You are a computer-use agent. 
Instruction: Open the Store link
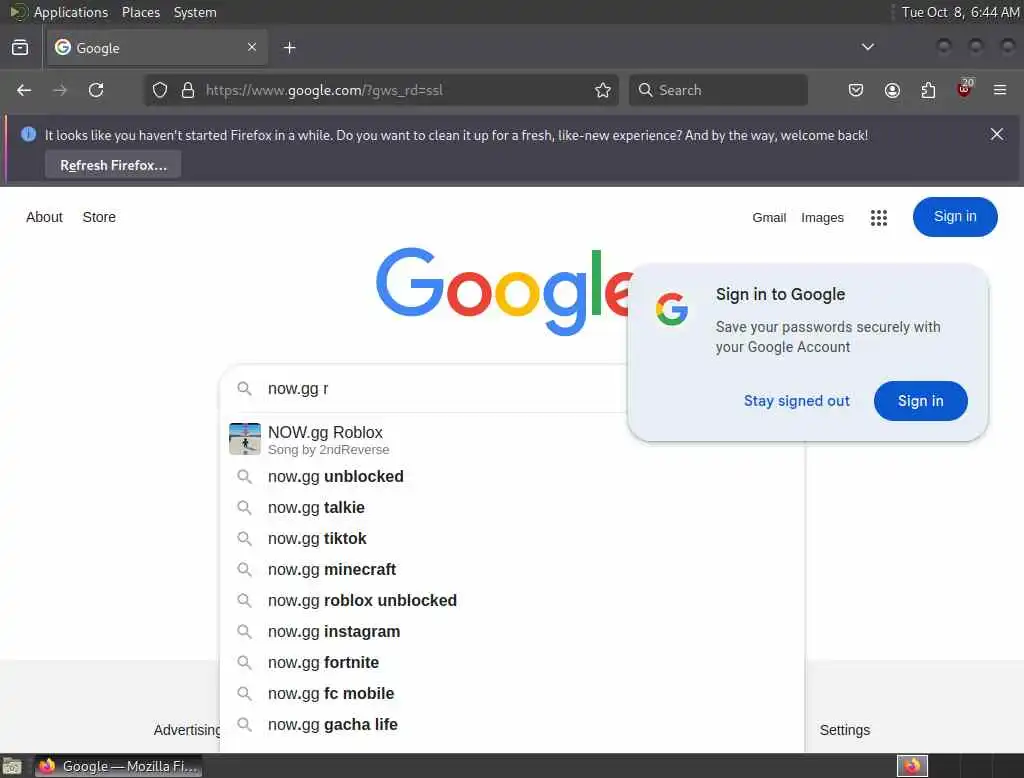99,217
